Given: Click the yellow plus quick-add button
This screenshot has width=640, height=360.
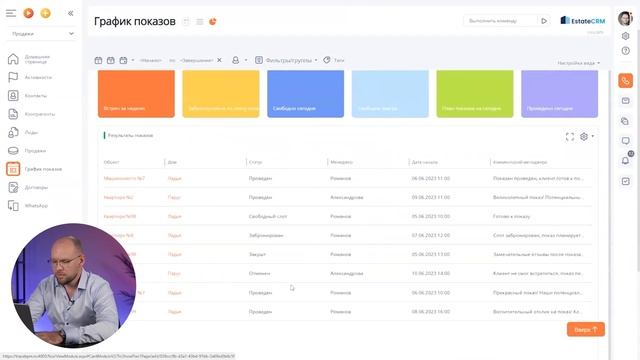Looking at the screenshot, I should tap(46, 13).
